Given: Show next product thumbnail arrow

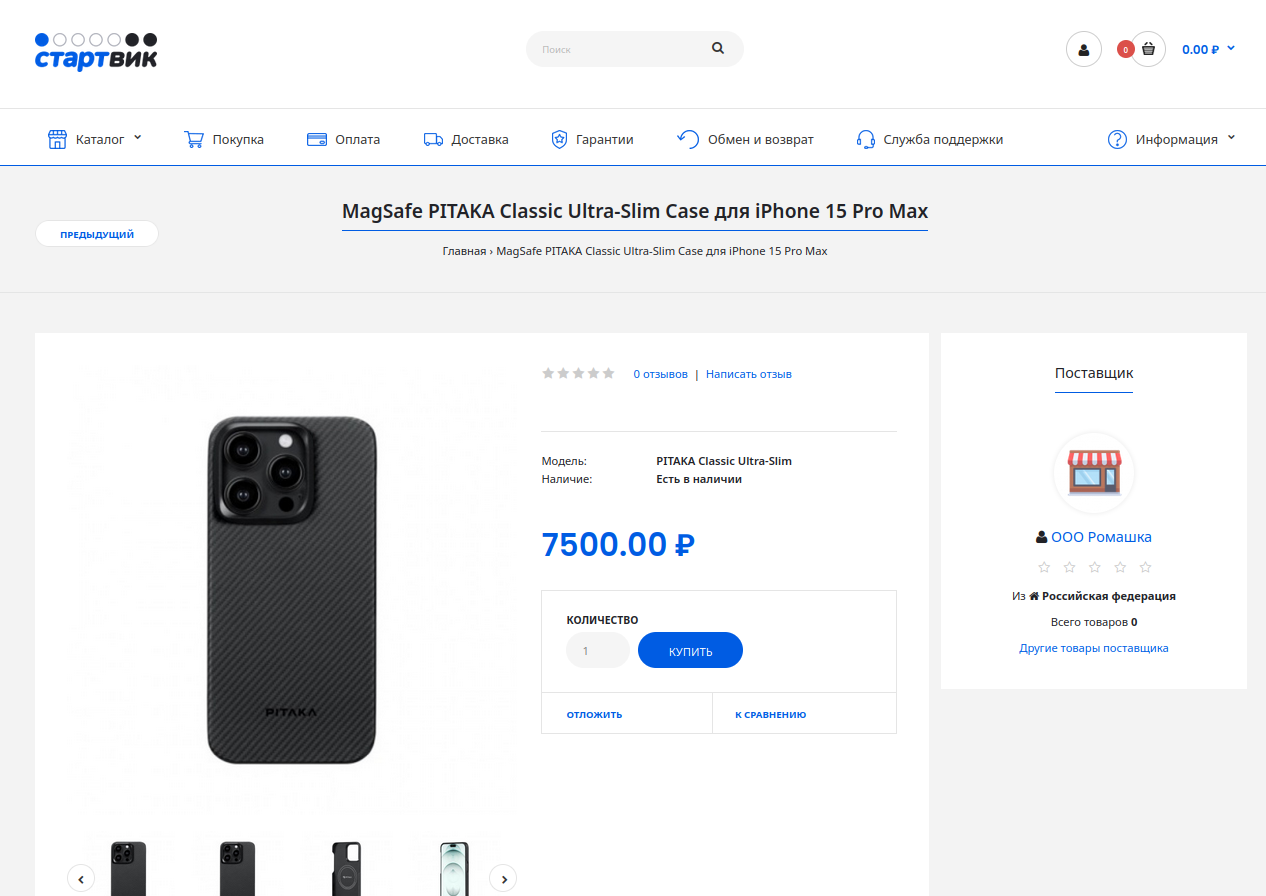Looking at the screenshot, I should click(x=503, y=878).
